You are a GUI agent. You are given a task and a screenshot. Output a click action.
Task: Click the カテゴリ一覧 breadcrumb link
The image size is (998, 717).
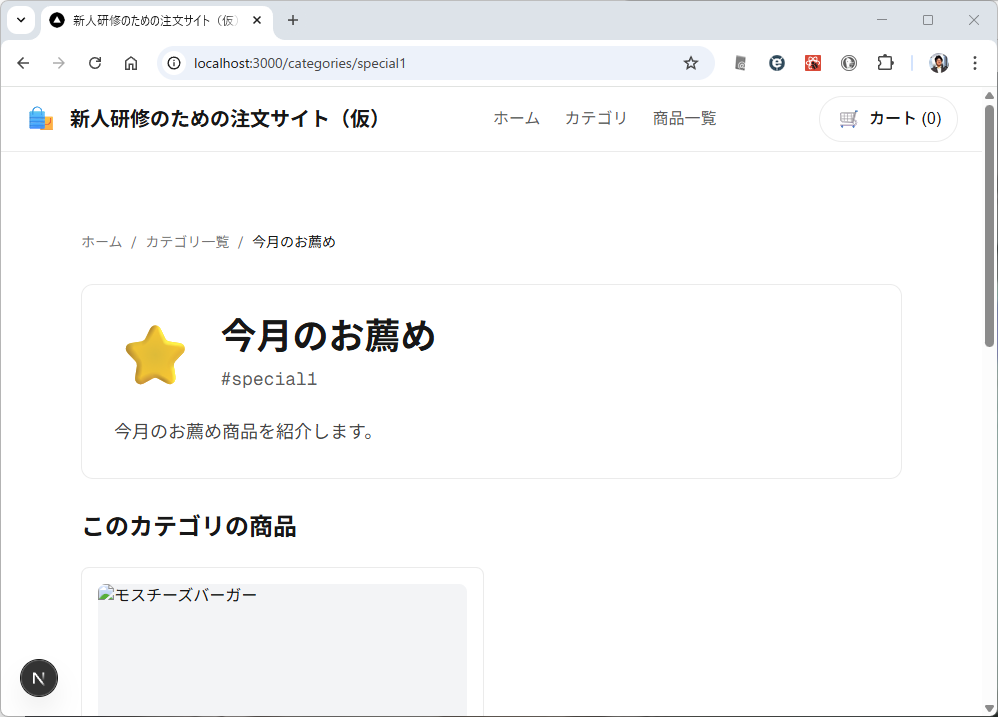(x=187, y=242)
